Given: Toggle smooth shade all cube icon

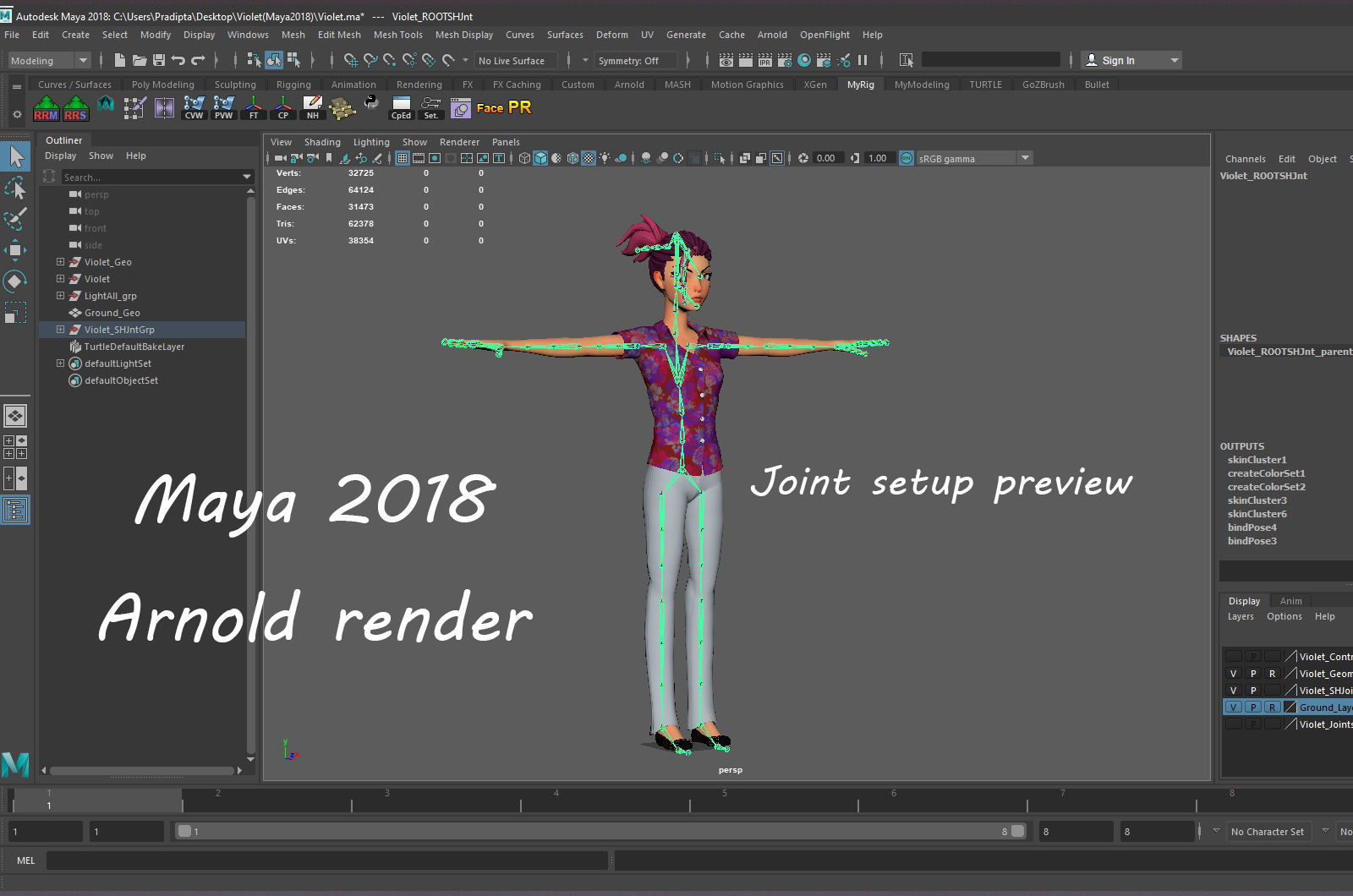Looking at the screenshot, I should (540, 158).
